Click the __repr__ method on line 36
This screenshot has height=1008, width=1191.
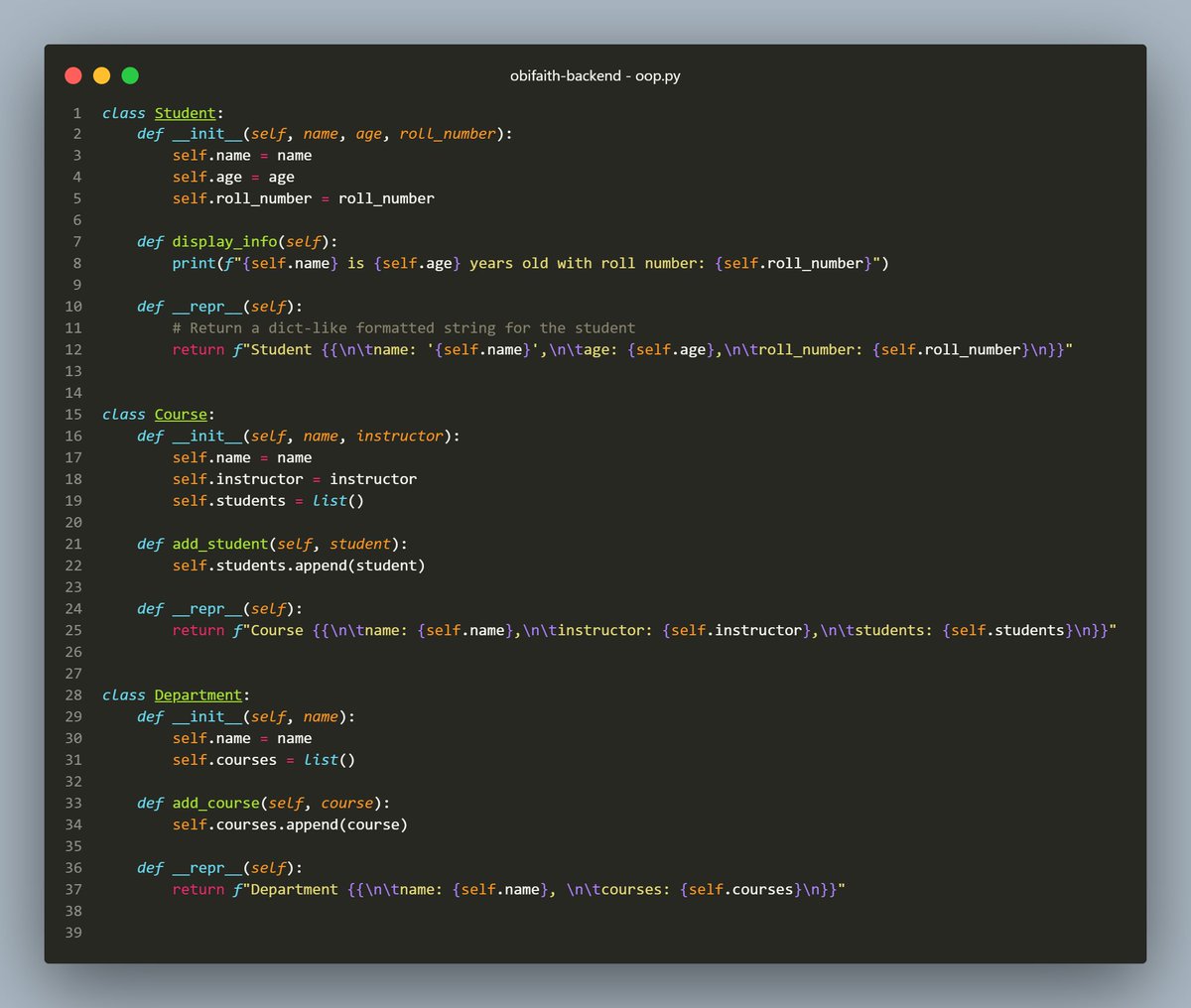tap(207, 868)
